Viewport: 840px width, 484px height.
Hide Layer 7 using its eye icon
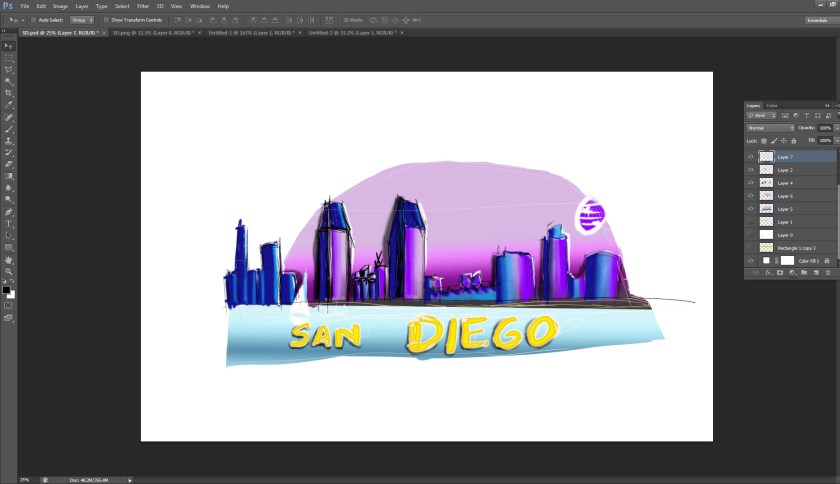point(751,157)
